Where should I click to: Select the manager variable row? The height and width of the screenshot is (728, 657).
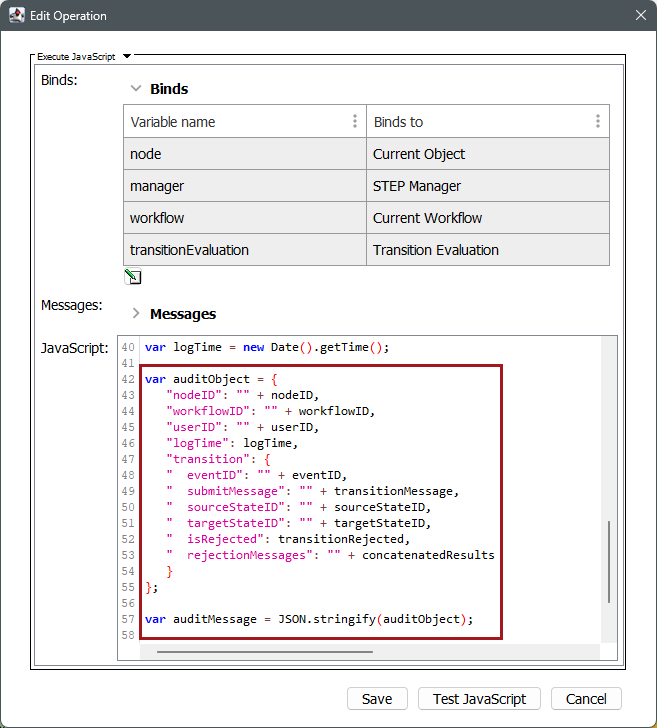[x=244, y=186]
